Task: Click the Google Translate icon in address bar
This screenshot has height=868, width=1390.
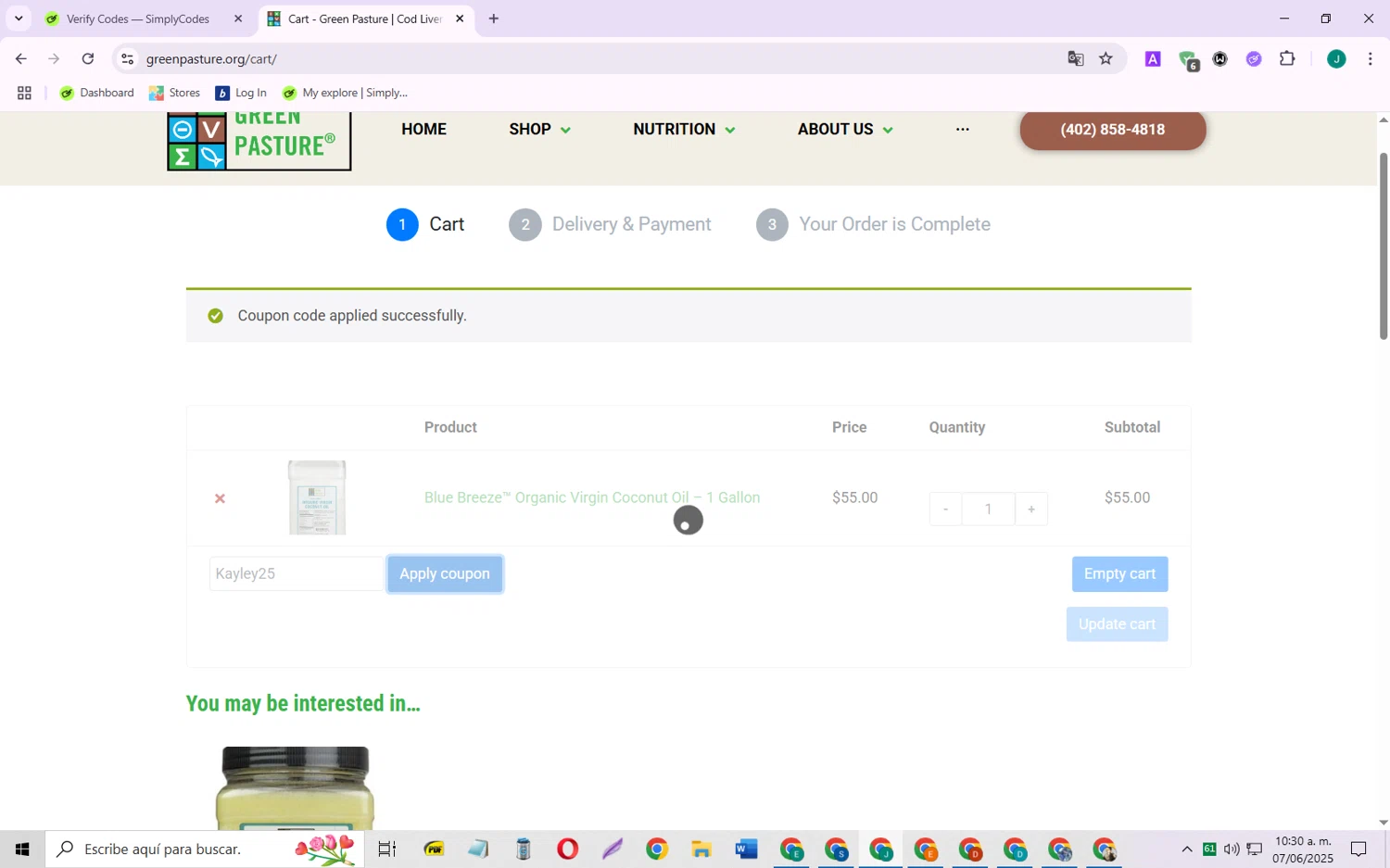Action: (1075, 59)
